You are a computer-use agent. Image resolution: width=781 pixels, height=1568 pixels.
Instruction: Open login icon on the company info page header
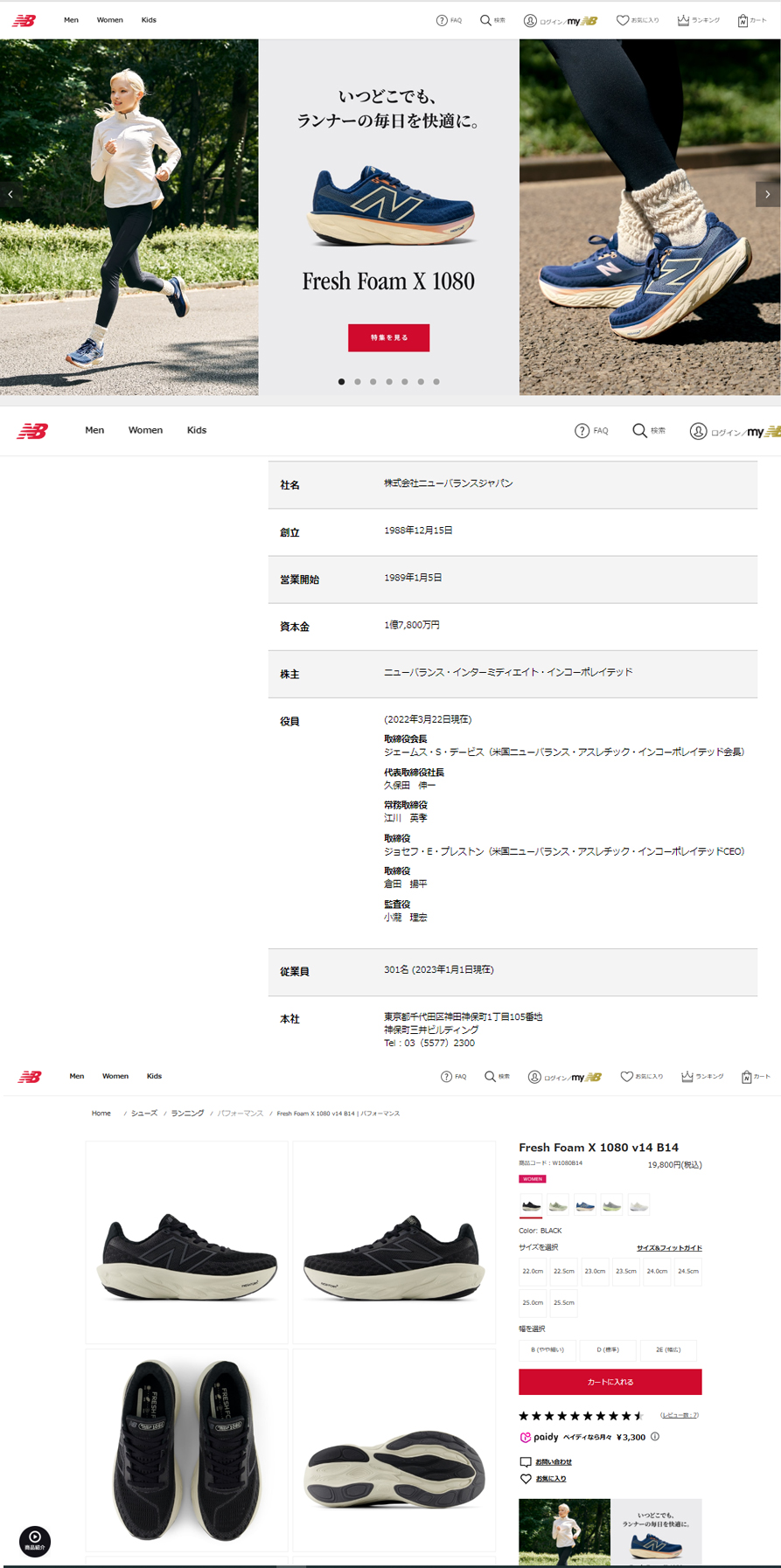pyautogui.click(x=735, y=431)
